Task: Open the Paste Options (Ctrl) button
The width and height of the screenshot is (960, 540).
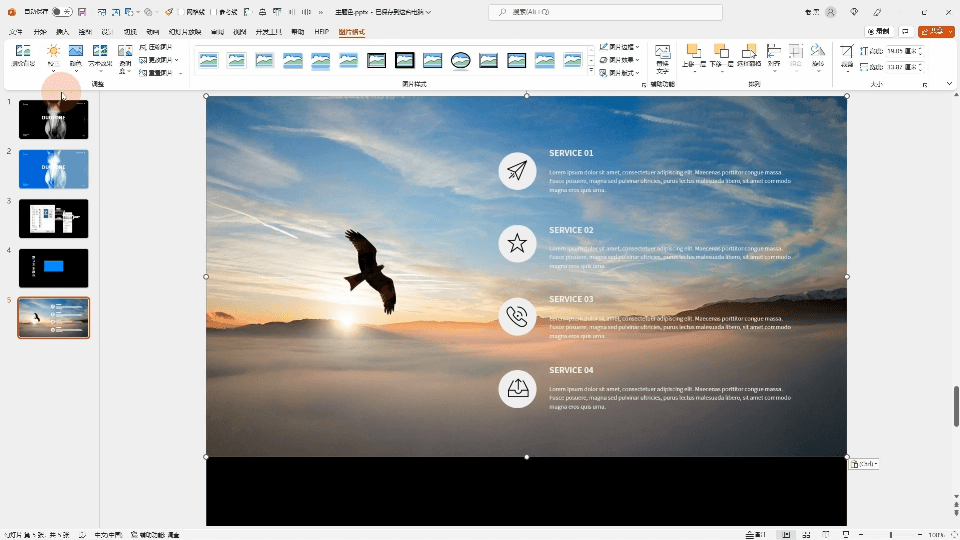Action: coord(864,464)
